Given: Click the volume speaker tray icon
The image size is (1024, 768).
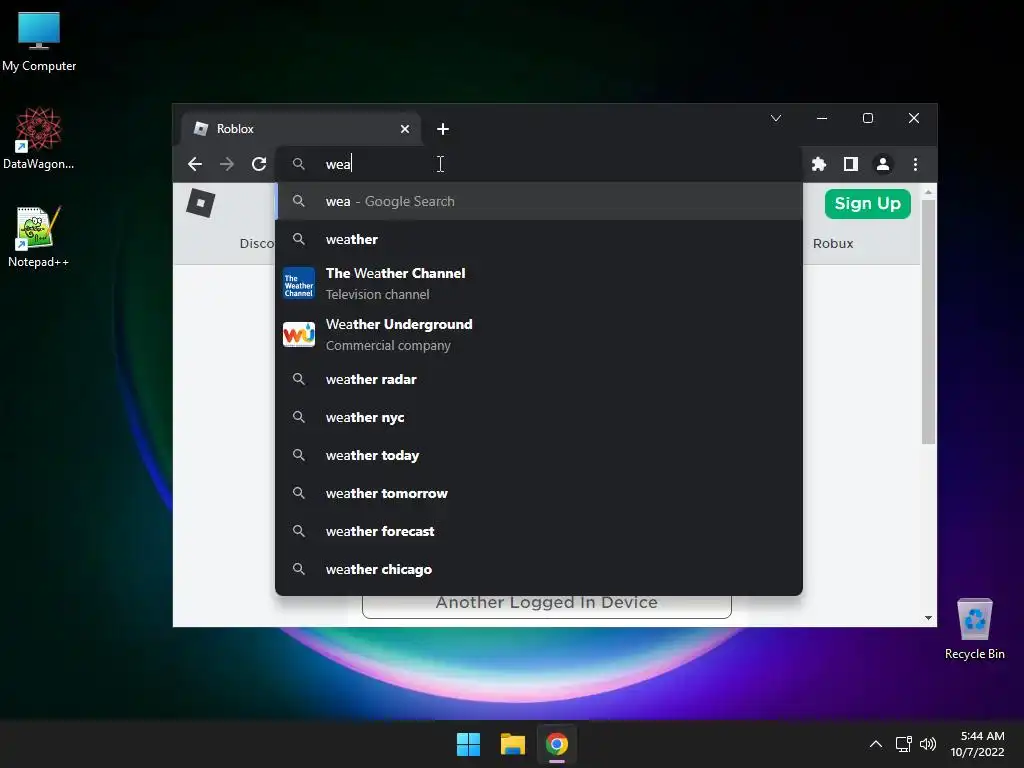Looking at the screenshot, I should [x=928, y=744].
